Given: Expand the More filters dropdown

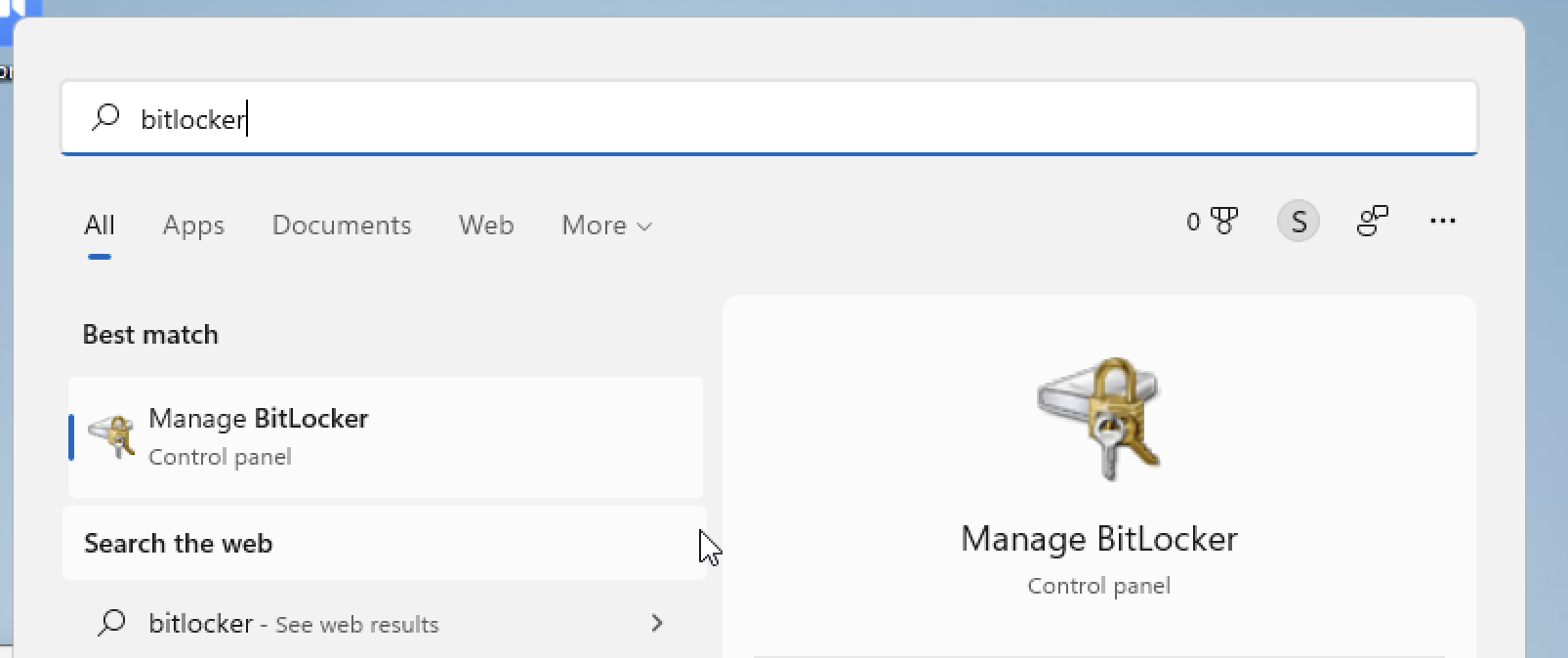Looking at the screenshot, I should point(606,226).
